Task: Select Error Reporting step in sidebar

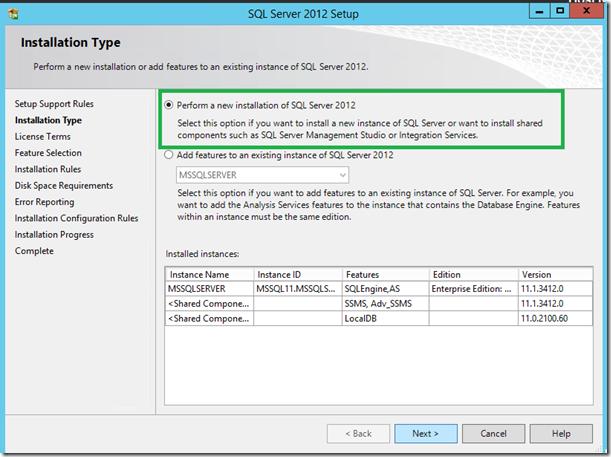Action: (44, 202)
